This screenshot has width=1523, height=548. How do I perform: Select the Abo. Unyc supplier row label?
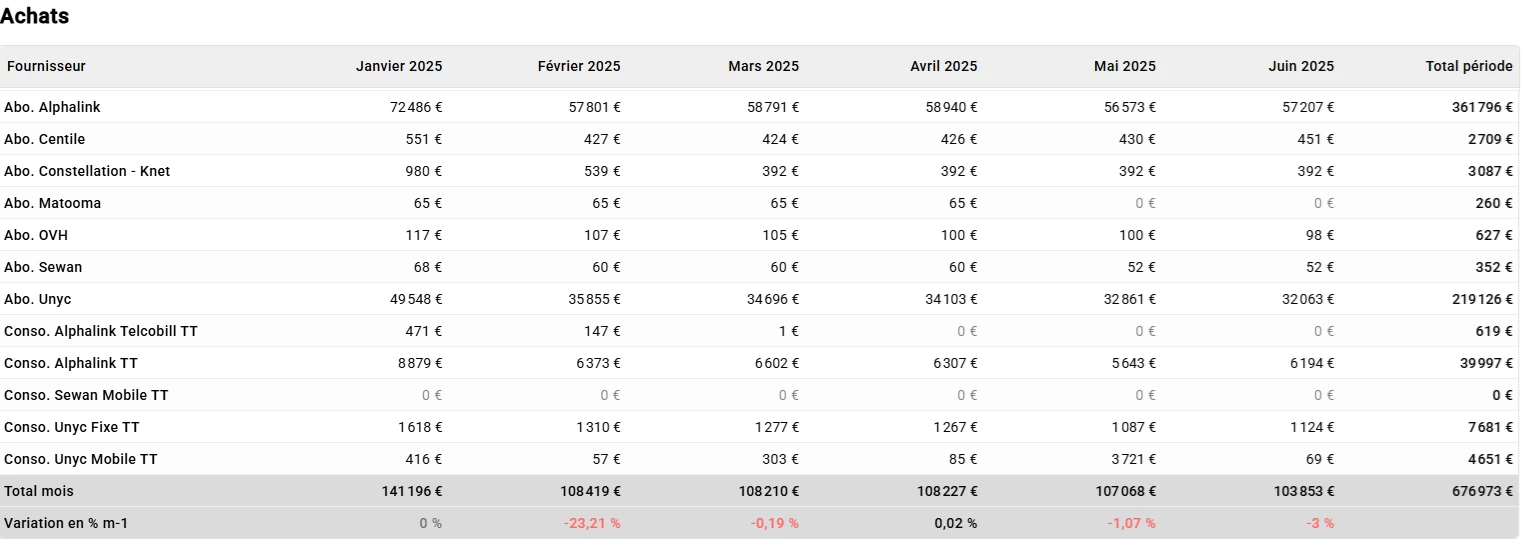point(38,299)
